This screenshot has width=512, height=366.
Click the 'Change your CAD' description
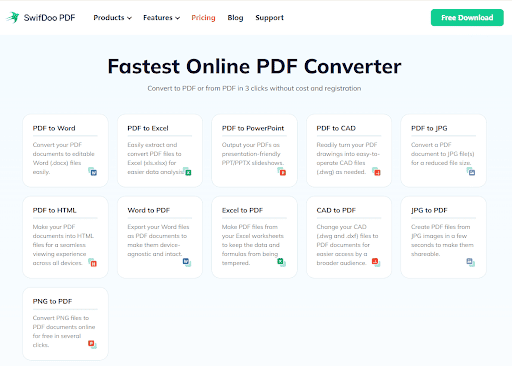pyautogui.click(x=348, y=245)
